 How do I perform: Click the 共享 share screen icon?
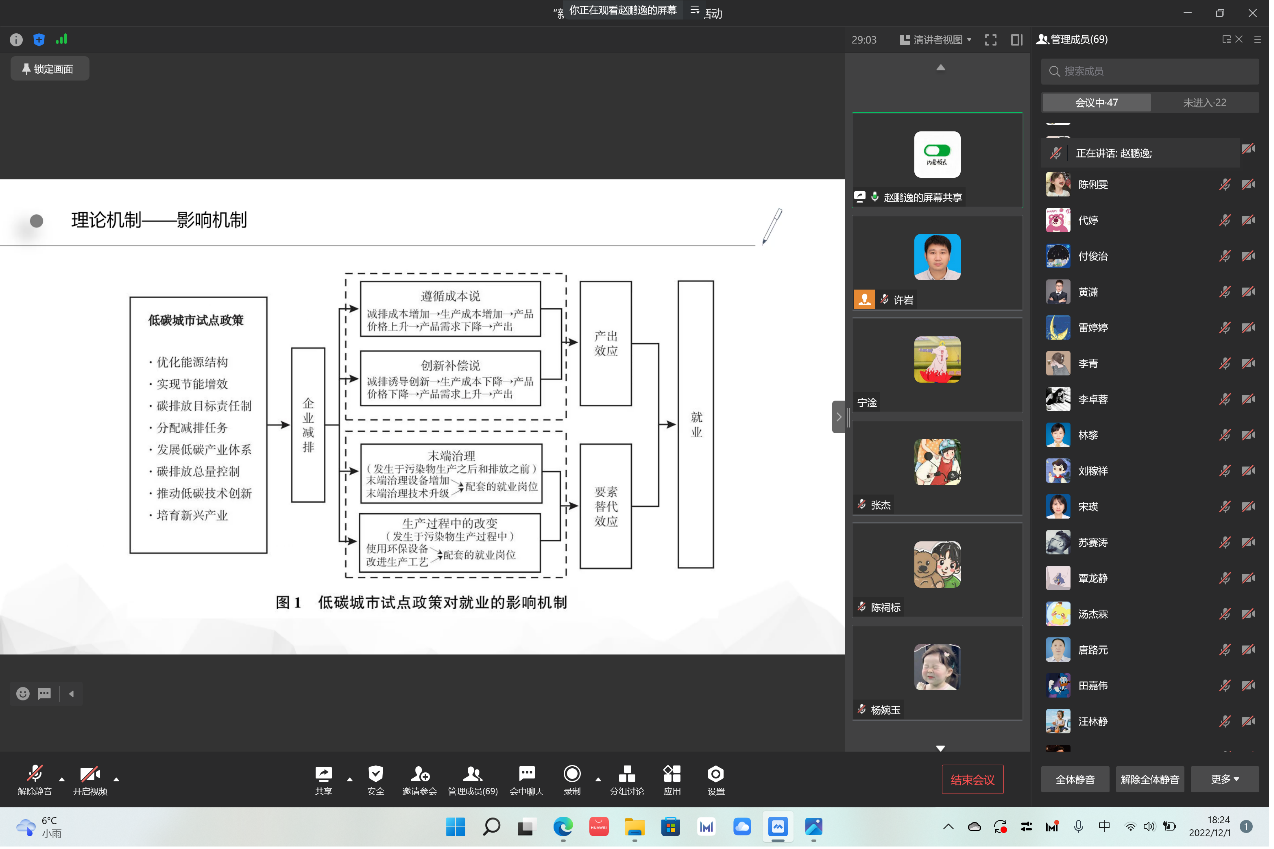click(324, 775)
